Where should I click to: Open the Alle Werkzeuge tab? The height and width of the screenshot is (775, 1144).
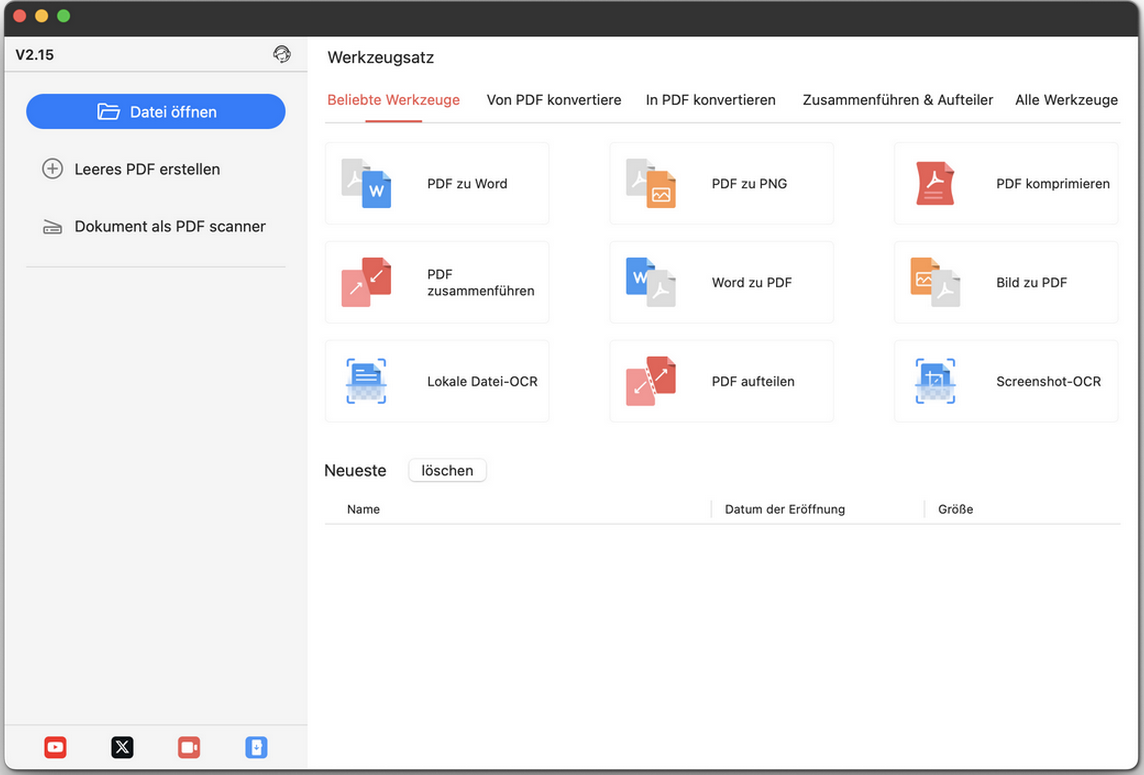[x=1066, y=100]
